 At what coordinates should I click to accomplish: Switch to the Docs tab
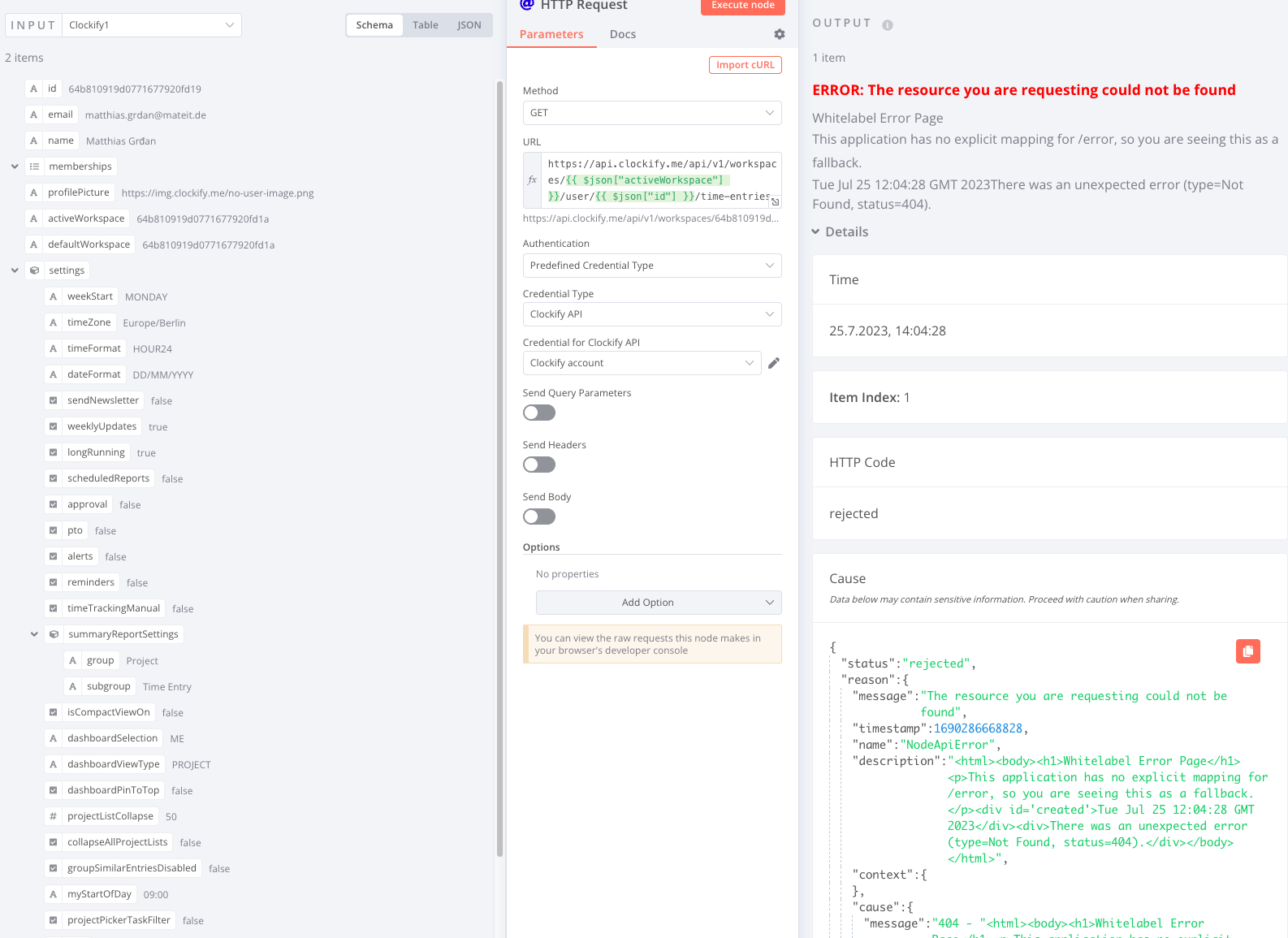[623, 34]
